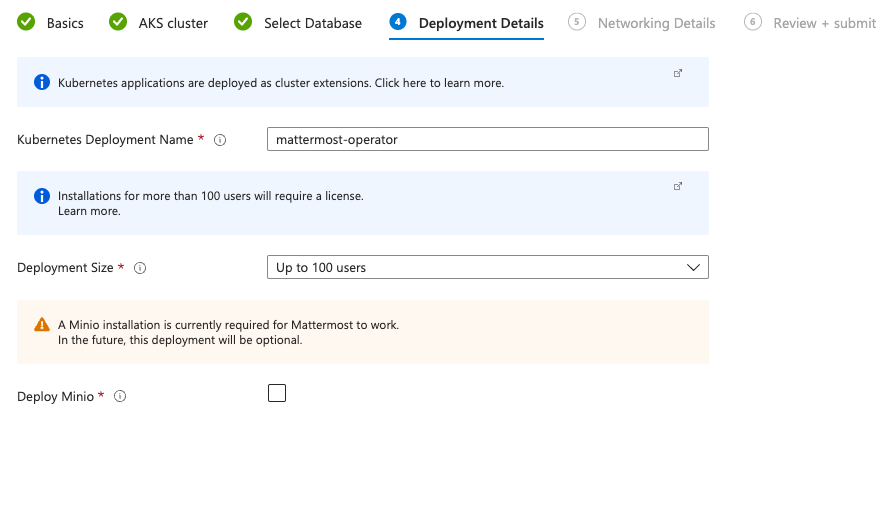Jump to Review + submit tab
The height and width of the screenshot is (510, 890).
[824, 23]
